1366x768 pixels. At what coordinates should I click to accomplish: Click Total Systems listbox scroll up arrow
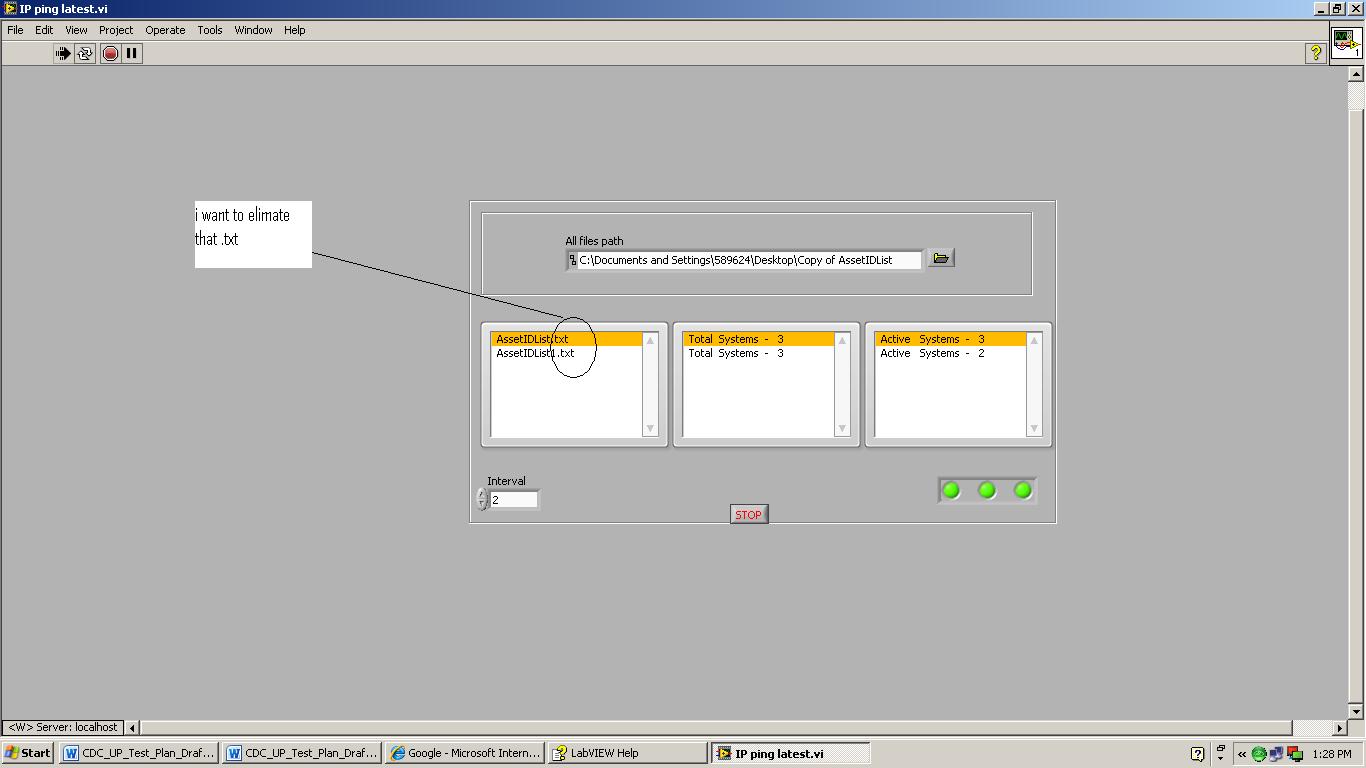pos(842,341)
